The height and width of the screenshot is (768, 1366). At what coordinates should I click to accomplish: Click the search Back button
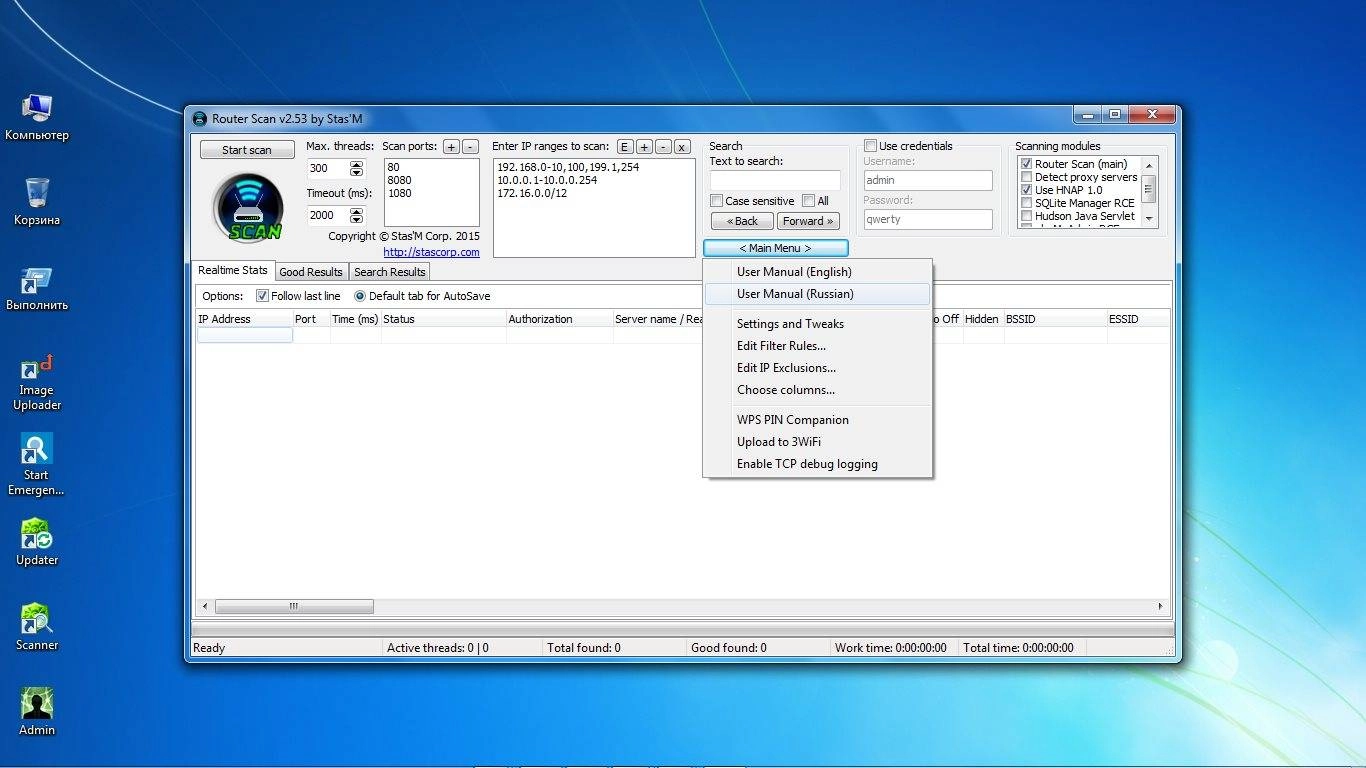pyautogui.click(x=743, y=221)
